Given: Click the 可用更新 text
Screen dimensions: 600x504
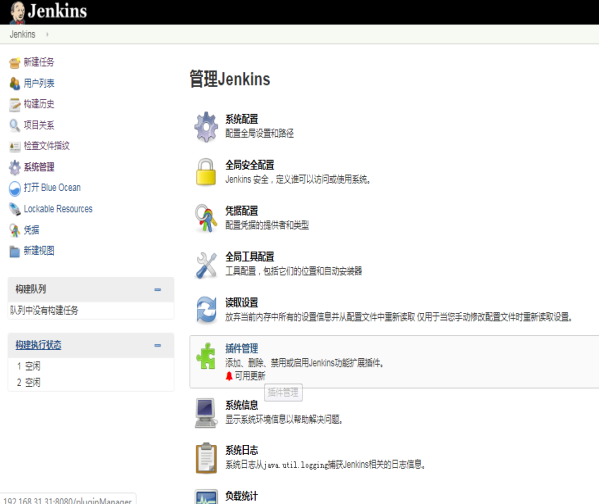Looking at the screenshot, I should pyautogui.click(x=250, y=376).
